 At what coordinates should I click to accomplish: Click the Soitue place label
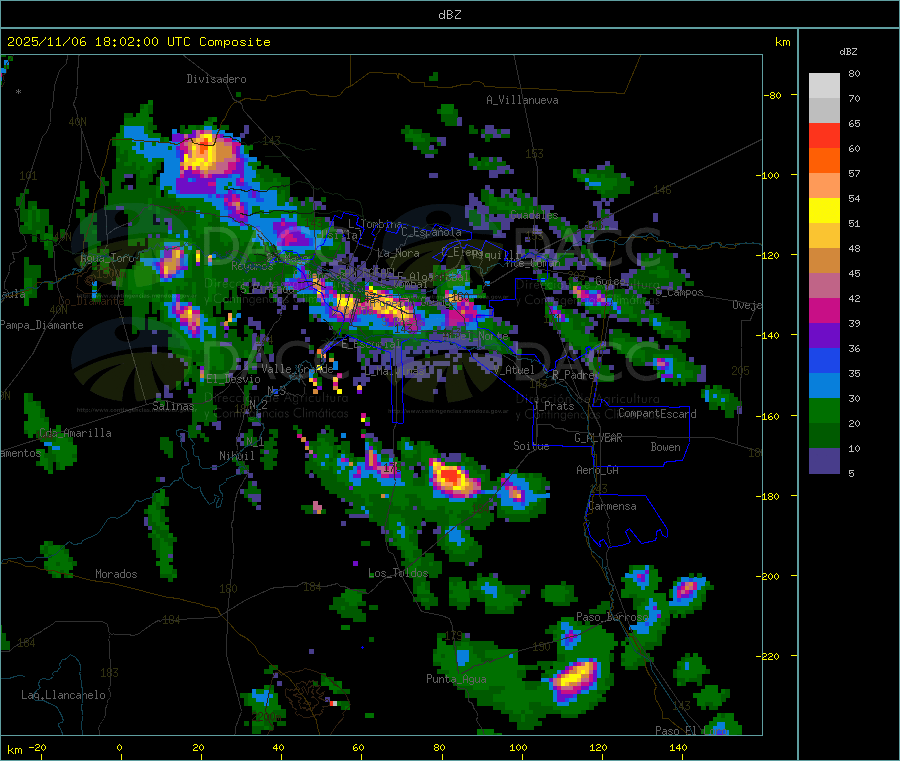[531, 446]
